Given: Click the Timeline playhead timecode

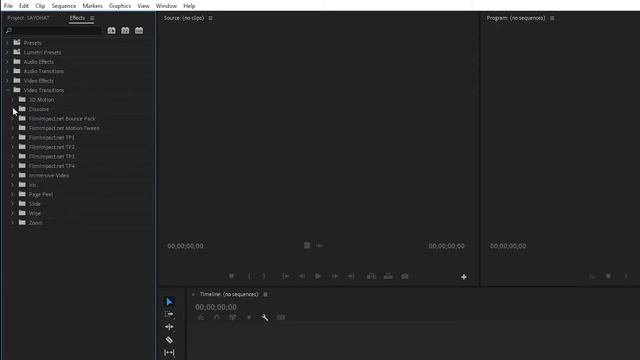Looking at the screenshot, I should point(216,307).
